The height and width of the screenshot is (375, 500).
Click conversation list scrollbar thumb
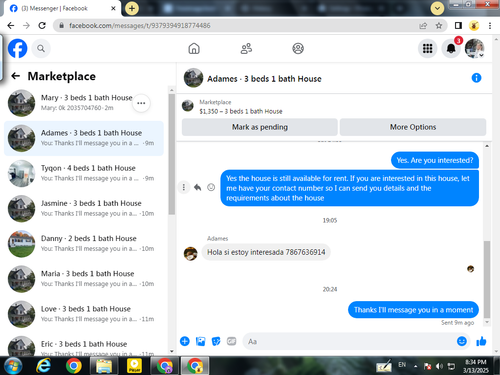(172, 154)
